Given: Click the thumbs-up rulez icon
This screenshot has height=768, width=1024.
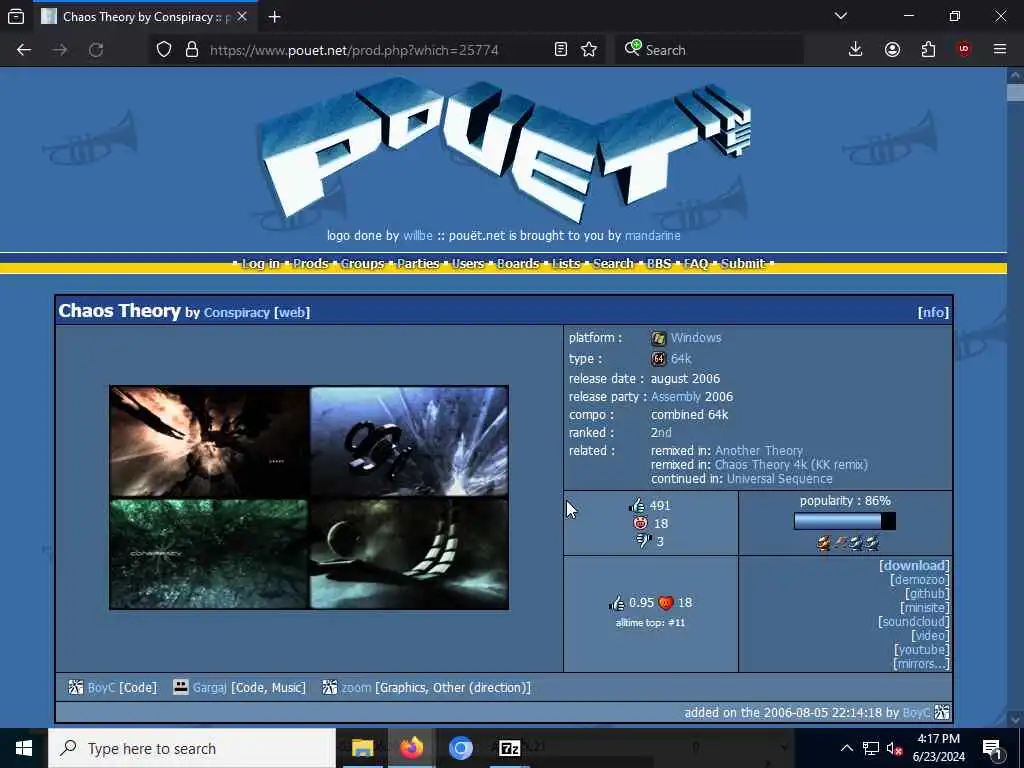Looking at the screenshot, I should click(x=637, y=505).
